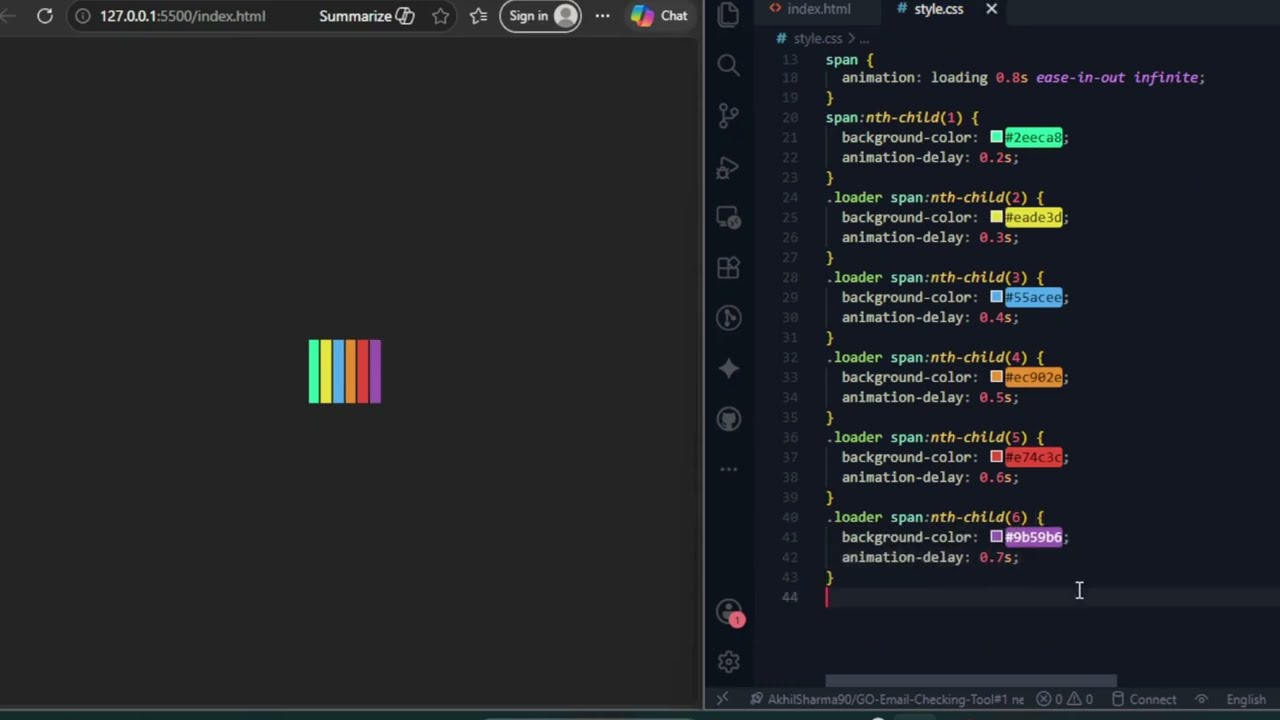Image resolution: width=1280 pixels, height=720 pixels.
Task: Open the Run and Debug view
Action: (x=728, y=167)
